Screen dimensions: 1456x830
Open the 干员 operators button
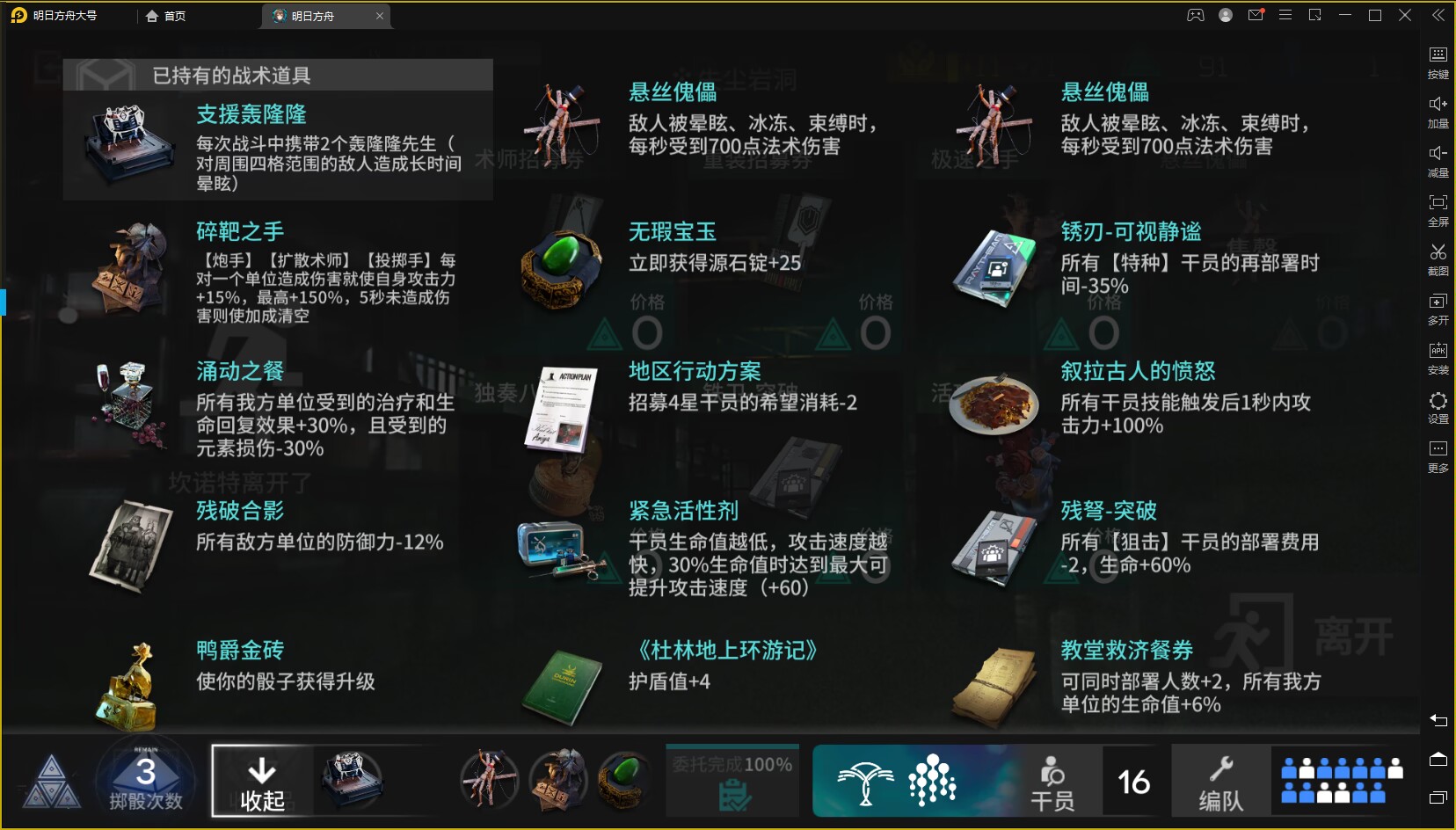pos(1052,781)
